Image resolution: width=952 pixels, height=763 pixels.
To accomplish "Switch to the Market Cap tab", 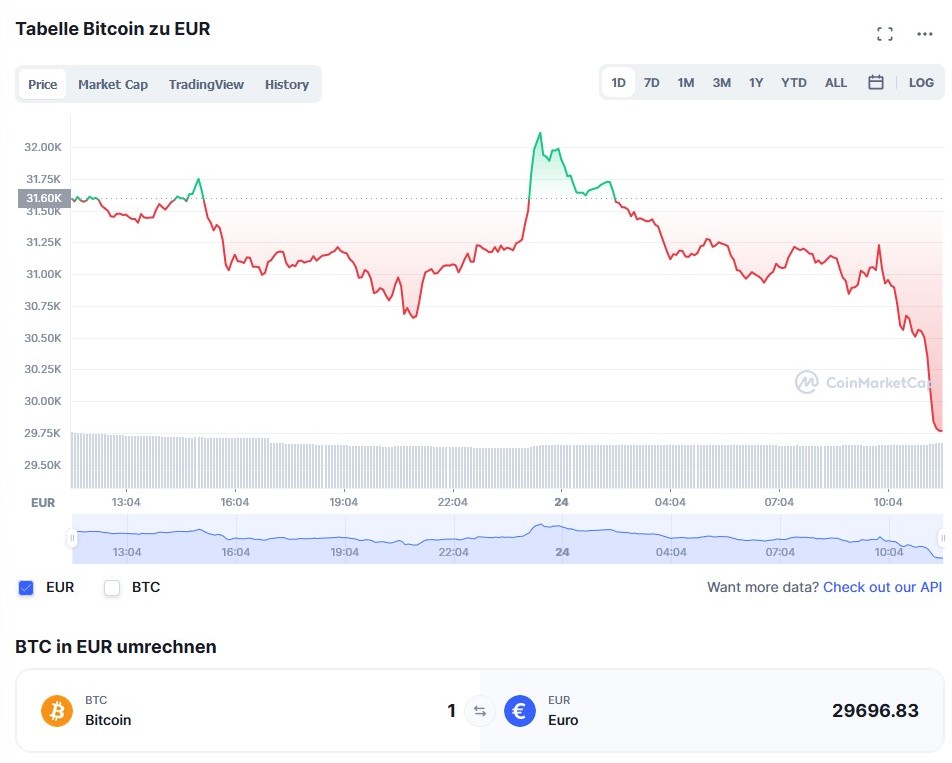I will tap(113, 85).
